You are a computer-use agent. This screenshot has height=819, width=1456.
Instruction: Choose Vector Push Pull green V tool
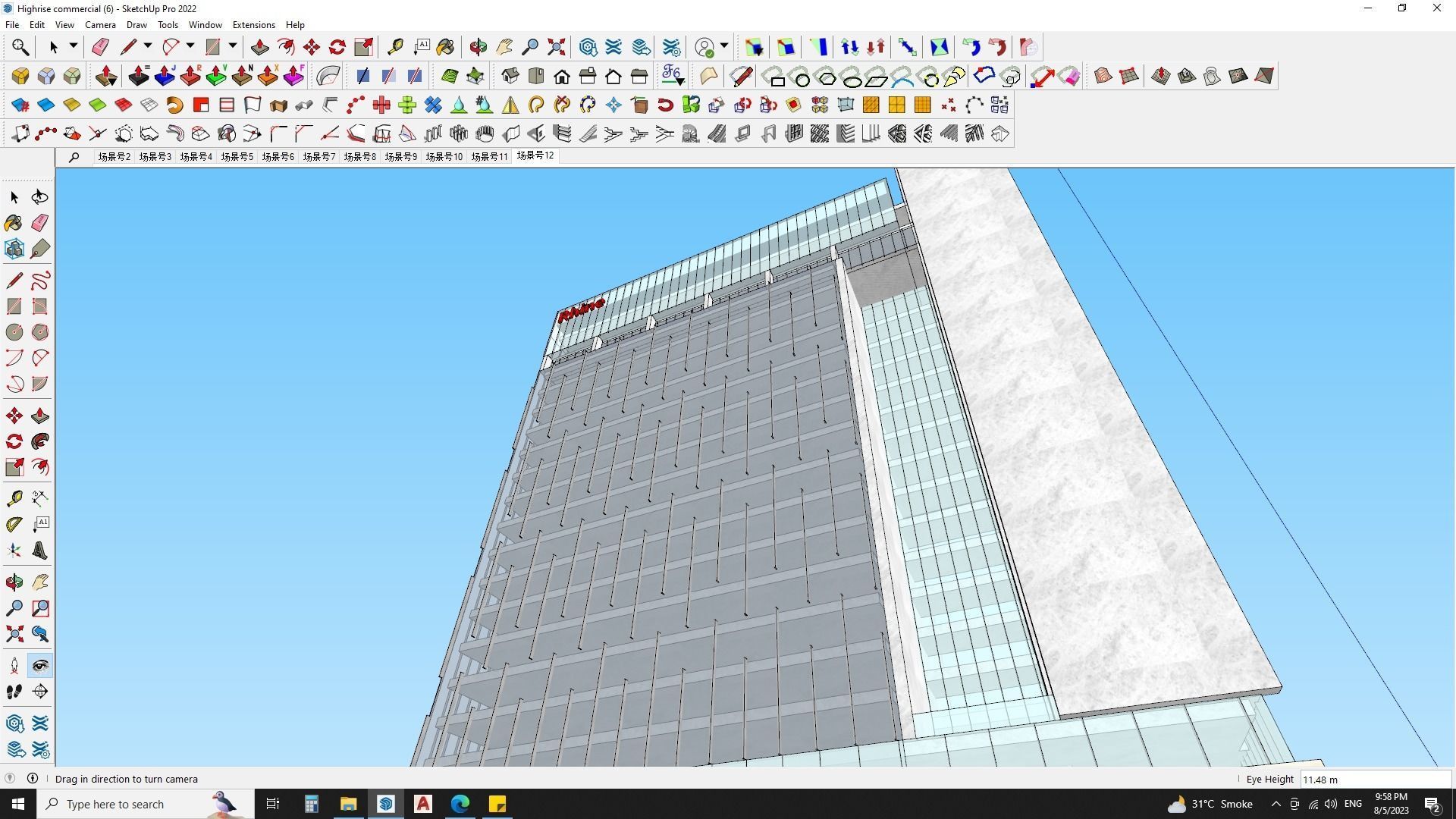[x=216, y=76]
